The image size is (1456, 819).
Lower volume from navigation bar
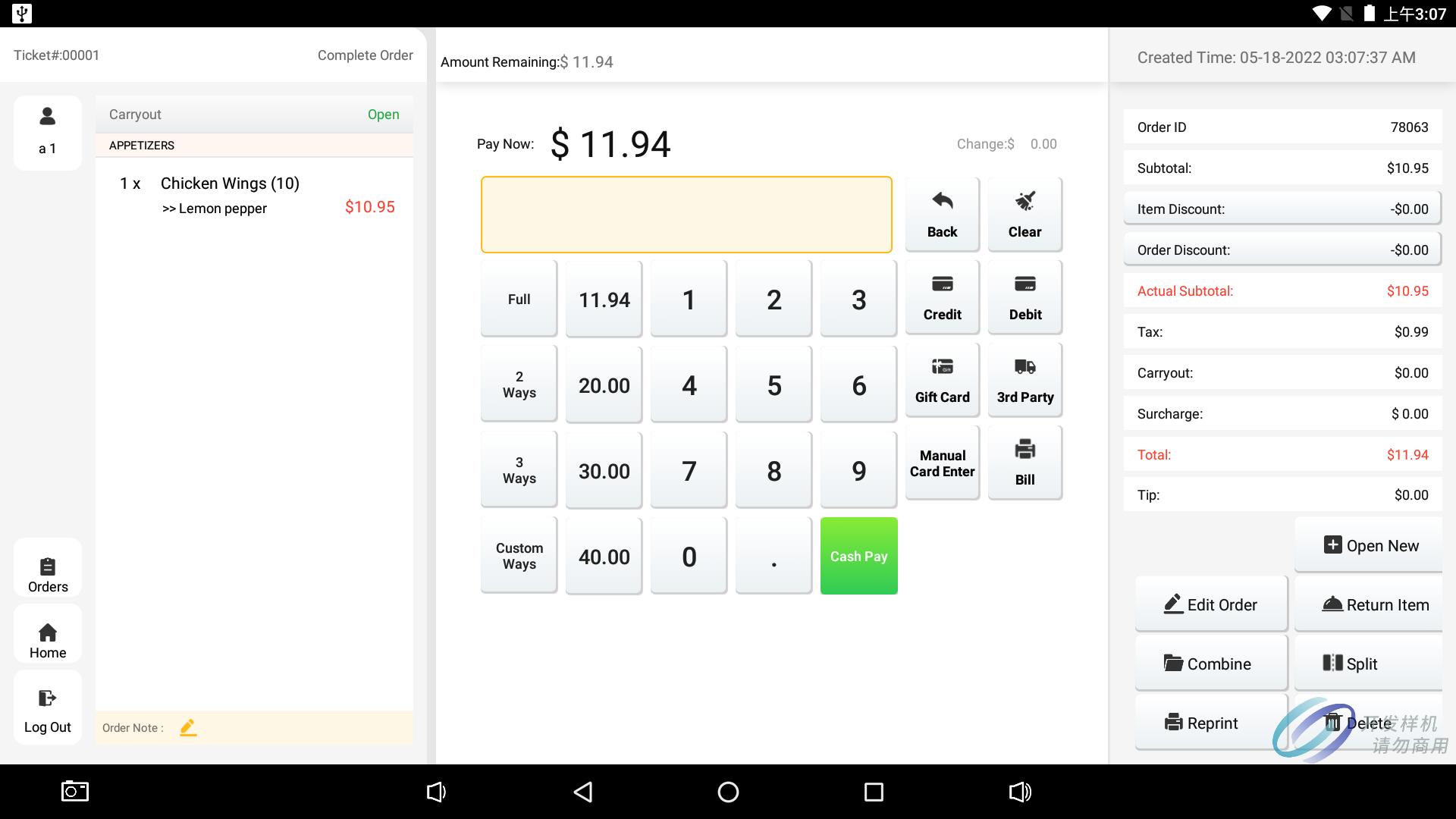tap(436, 792)
